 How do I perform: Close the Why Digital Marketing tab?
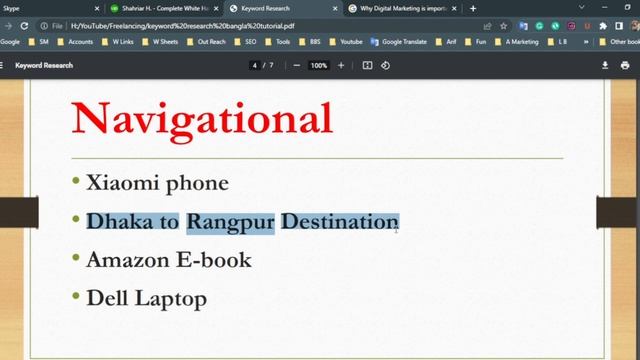pyautogui.click(x=454, y=9)
